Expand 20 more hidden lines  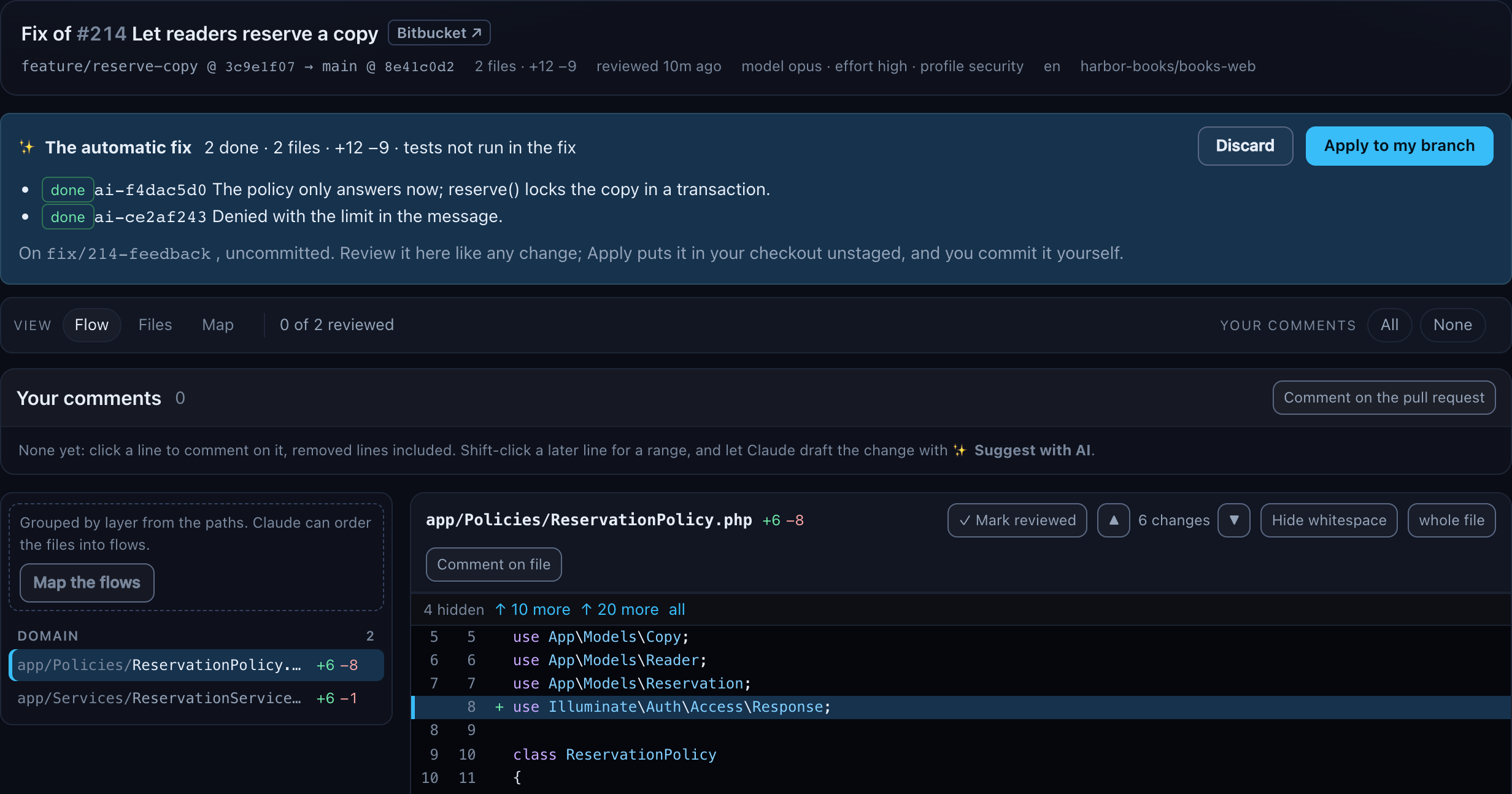[x=620, y=609]
